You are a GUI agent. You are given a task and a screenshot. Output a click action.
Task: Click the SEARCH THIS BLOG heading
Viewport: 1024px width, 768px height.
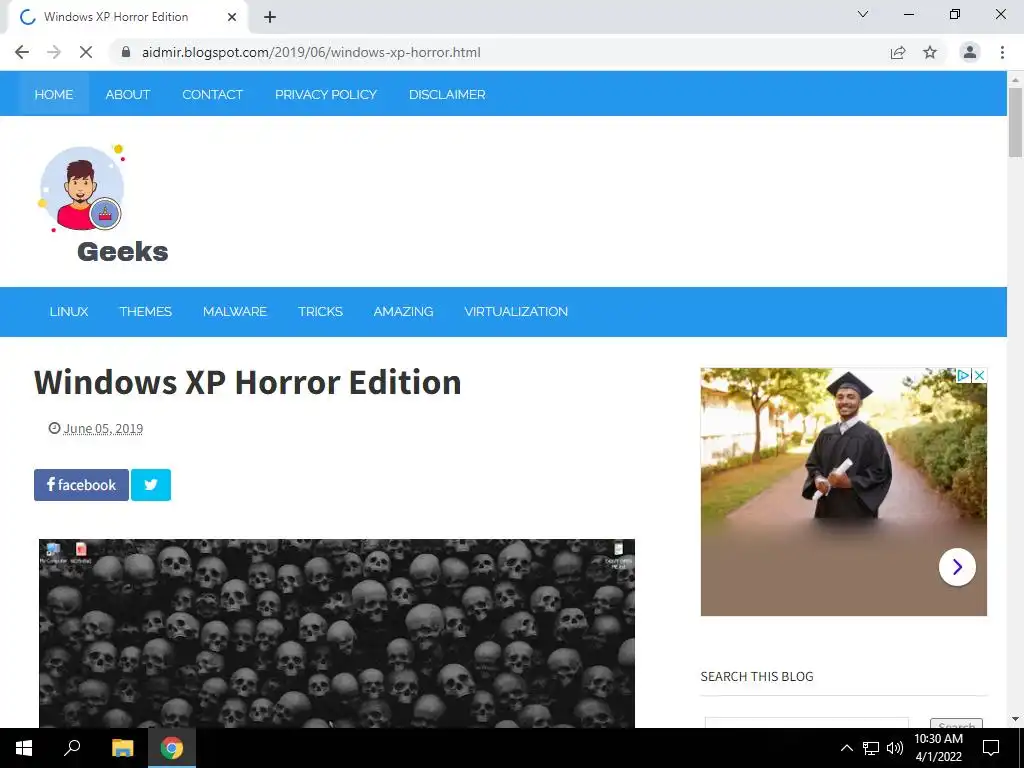pos(757,677)
